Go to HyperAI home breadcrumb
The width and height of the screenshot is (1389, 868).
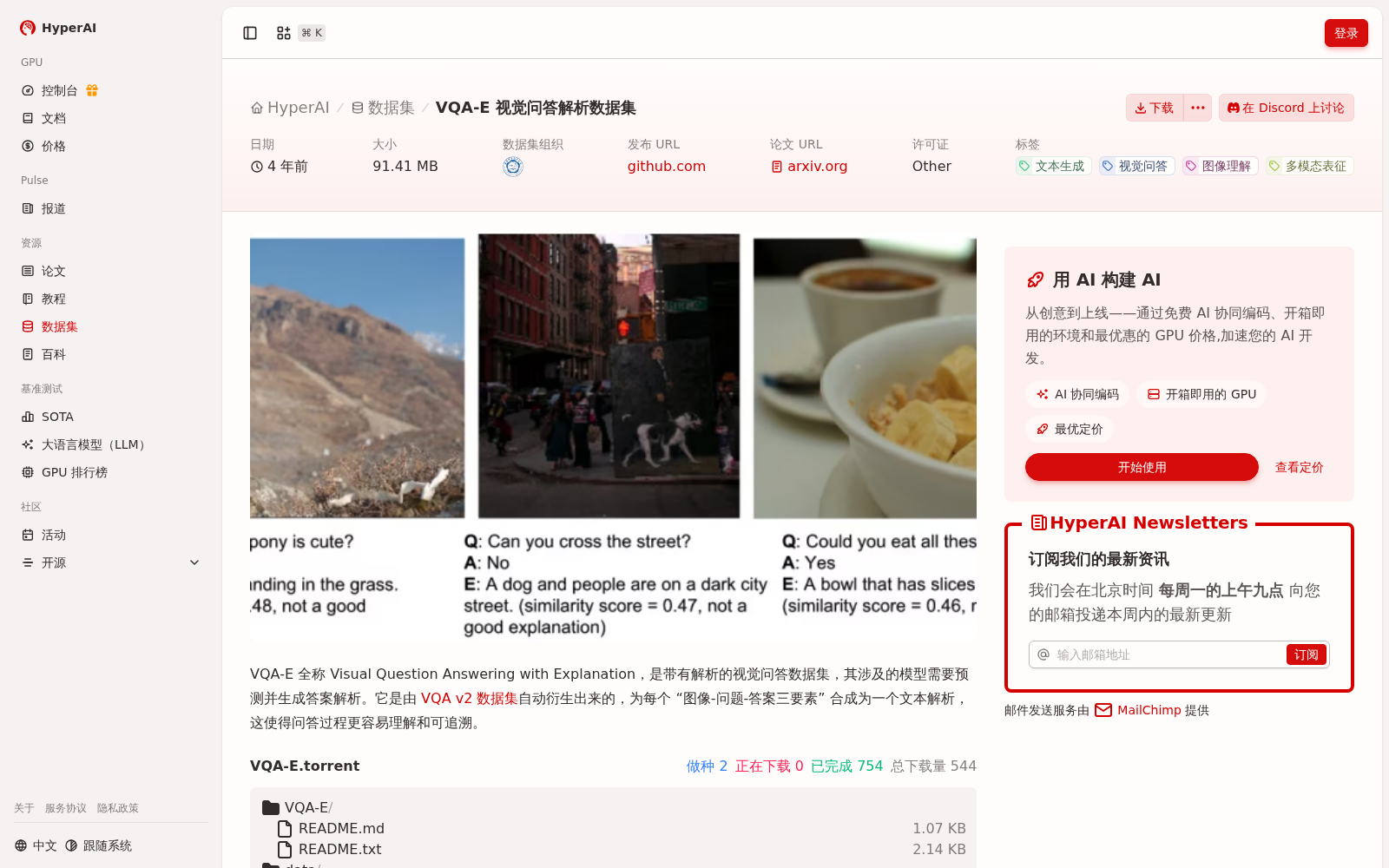[290, 108]
